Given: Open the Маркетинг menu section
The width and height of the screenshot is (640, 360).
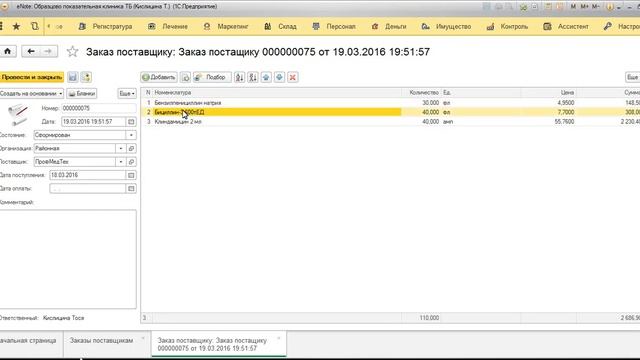Looking at the screenshot, I should pyautogui.click(x=226, y=27).
